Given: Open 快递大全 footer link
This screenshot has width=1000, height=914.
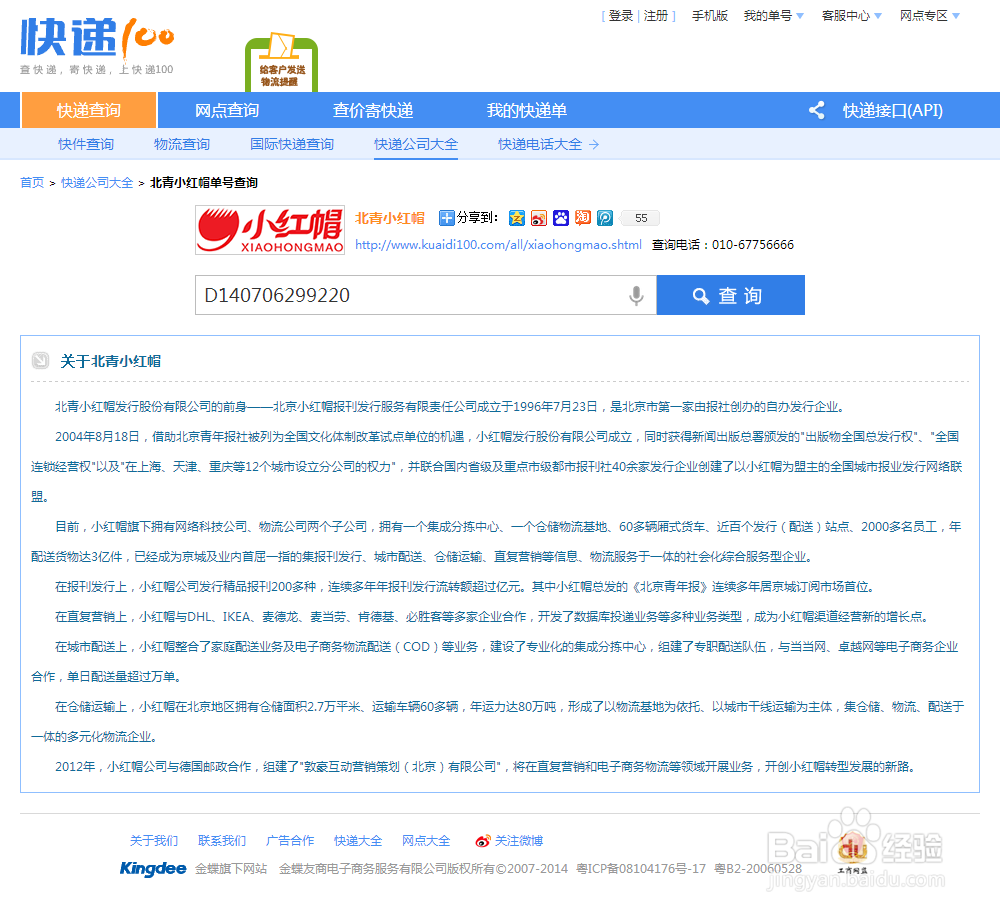Looking at the screenshot, I should [x=358, y=841].
